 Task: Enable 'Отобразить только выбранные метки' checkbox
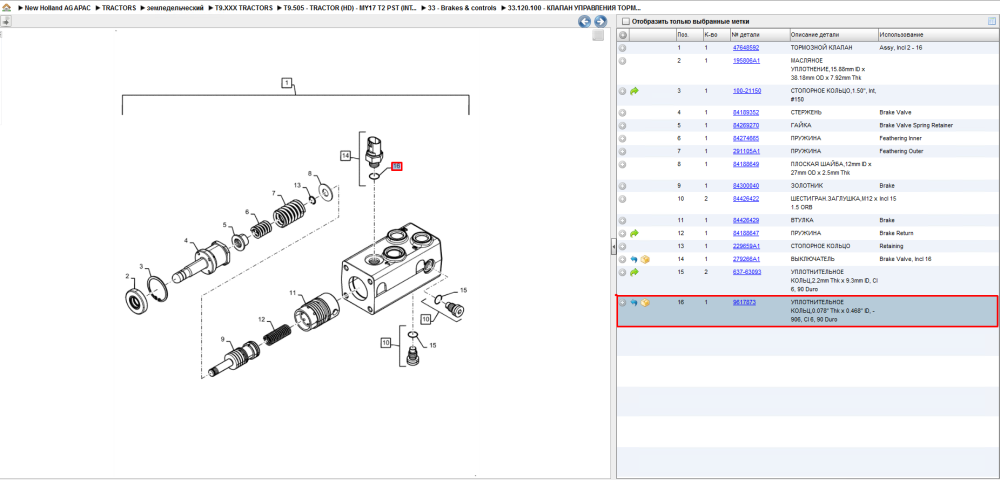626,21
